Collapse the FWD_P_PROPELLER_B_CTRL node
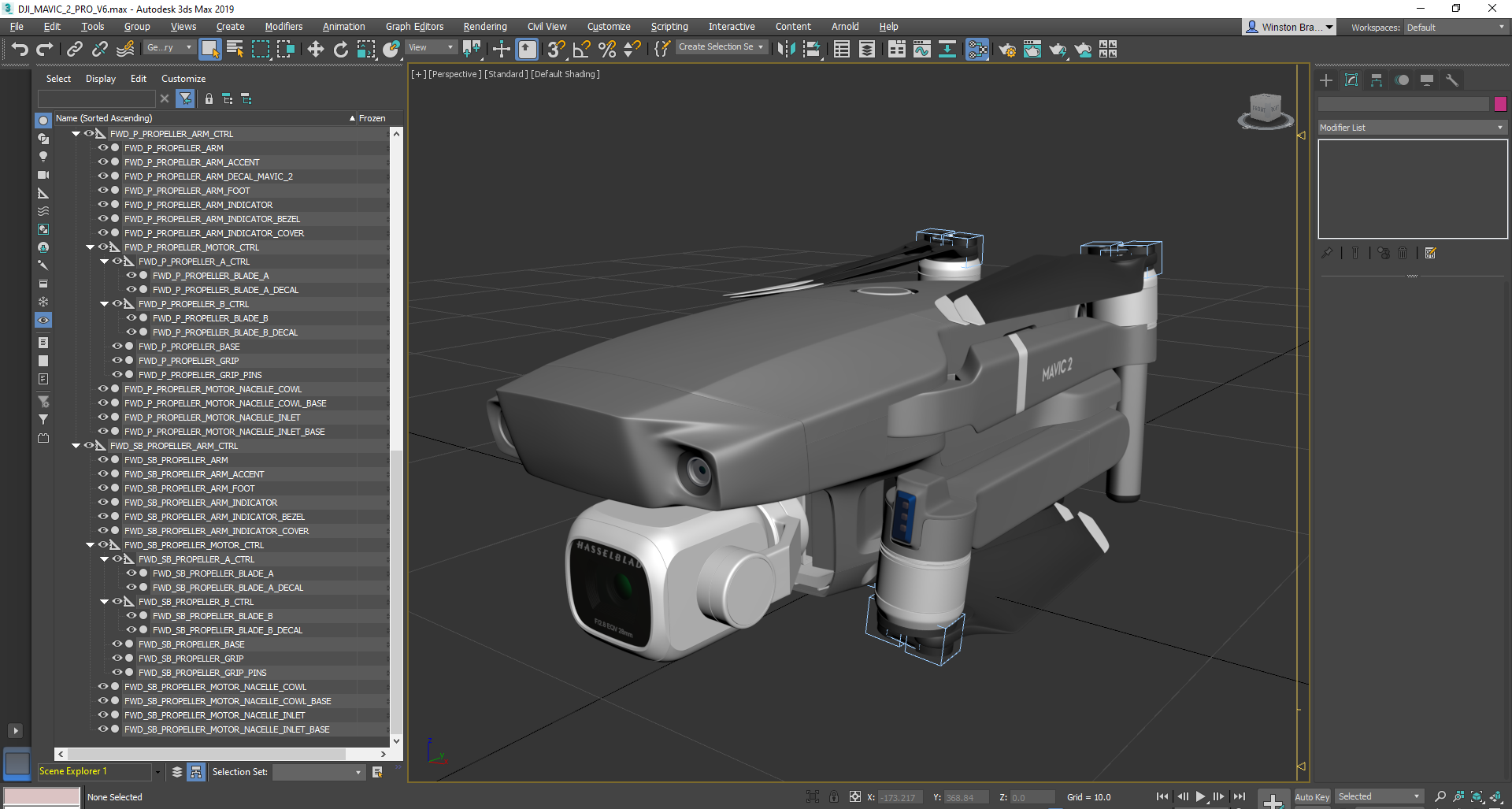 104,304
